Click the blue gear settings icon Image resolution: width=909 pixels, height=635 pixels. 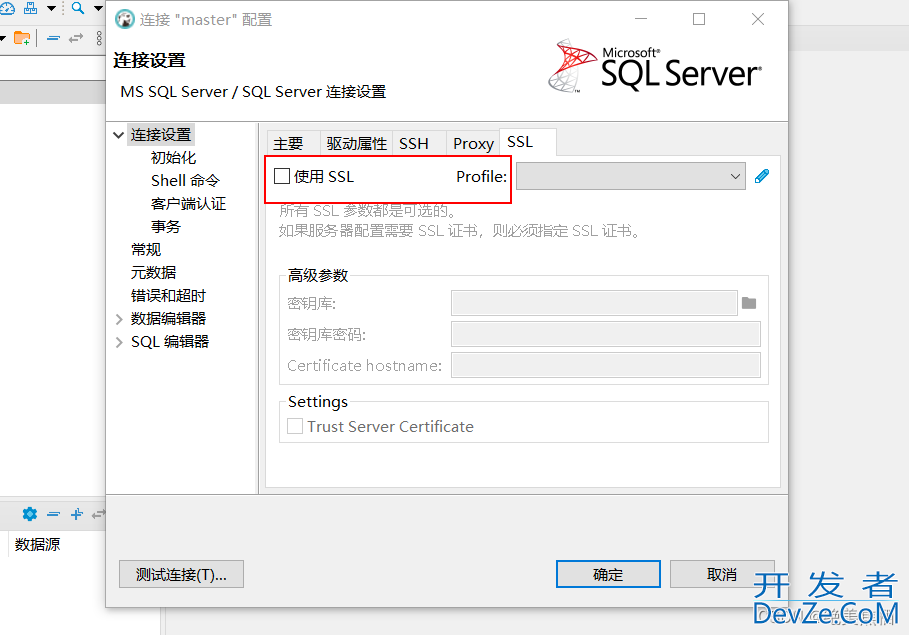pos(30,514)
